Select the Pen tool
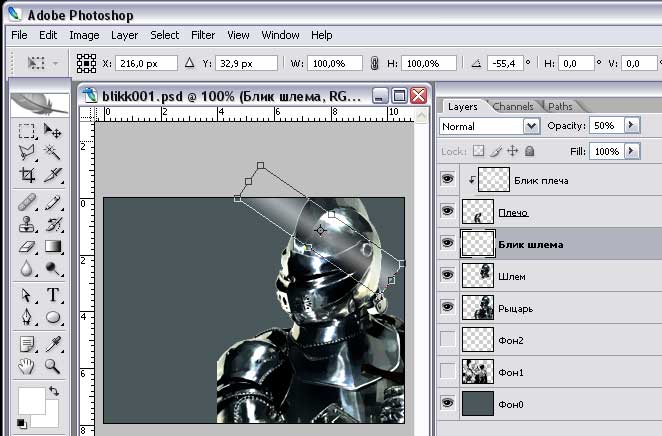The height and width of the screenshot is (436, 662). pos(27,317)
